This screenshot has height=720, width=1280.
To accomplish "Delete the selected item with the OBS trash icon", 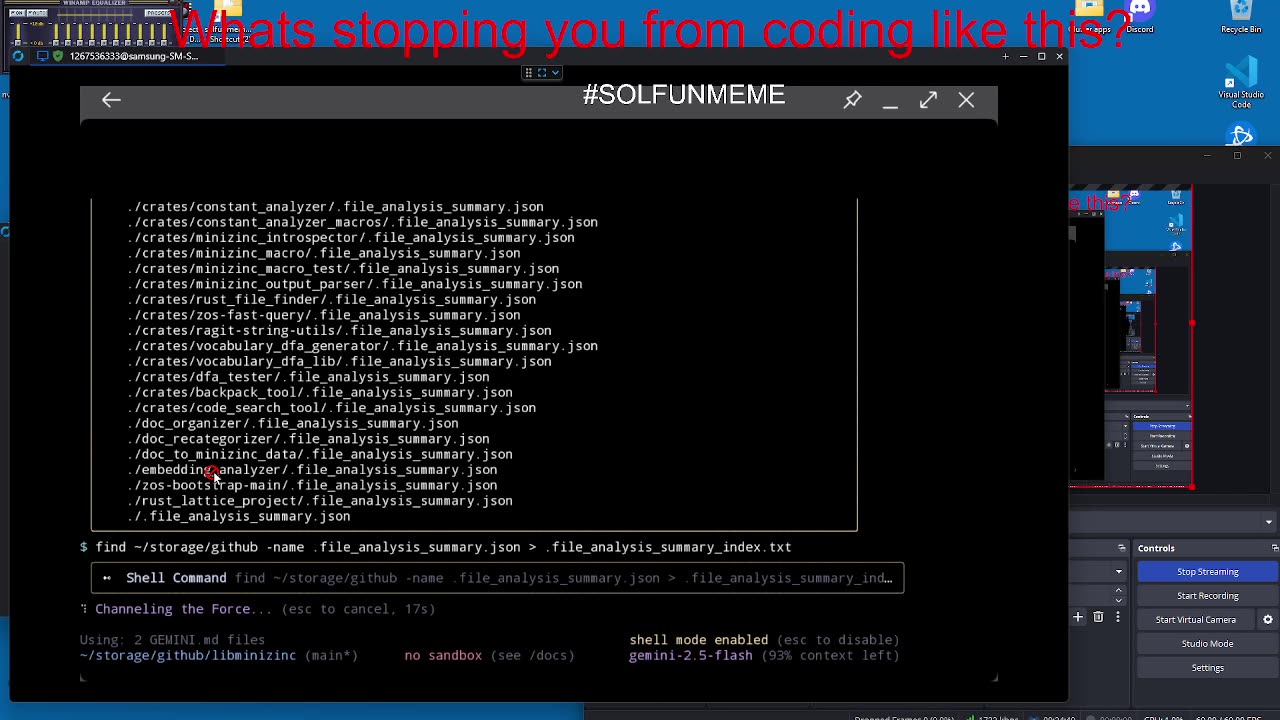I will coord(1098,618).
